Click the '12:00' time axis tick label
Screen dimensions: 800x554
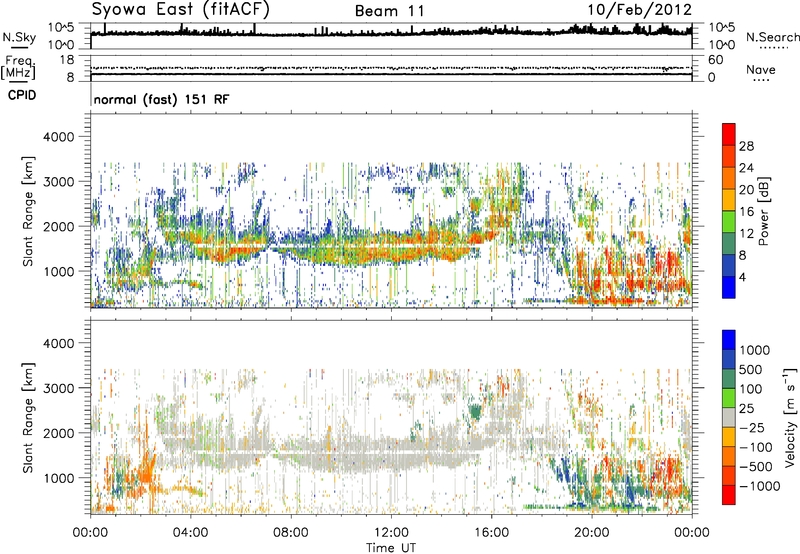(391, 533)
